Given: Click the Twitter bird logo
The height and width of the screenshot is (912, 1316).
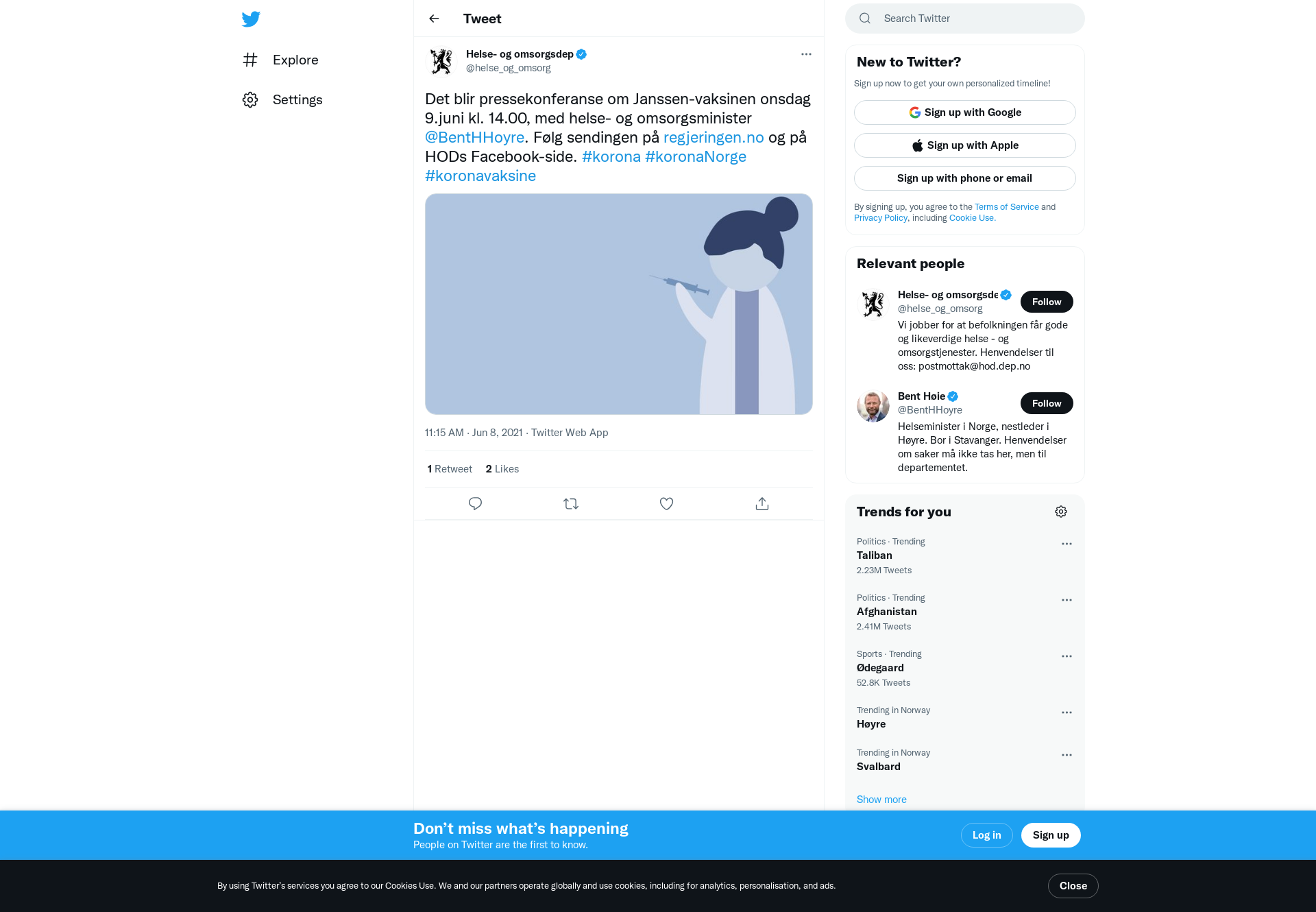Looking at the screenshot, I should [251, 19].
